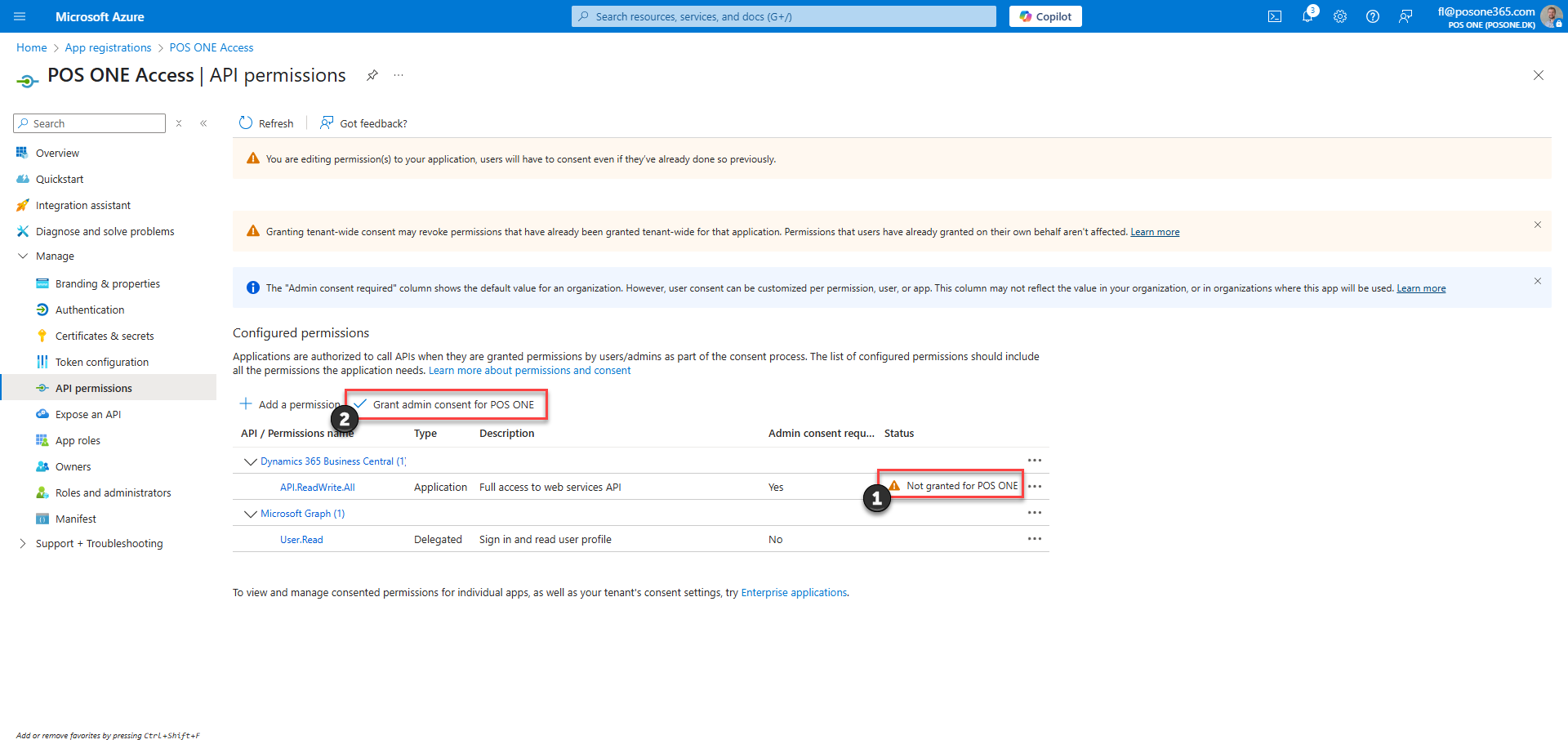Open App roles
The image size is (1568, 744).
coord(78,440)
